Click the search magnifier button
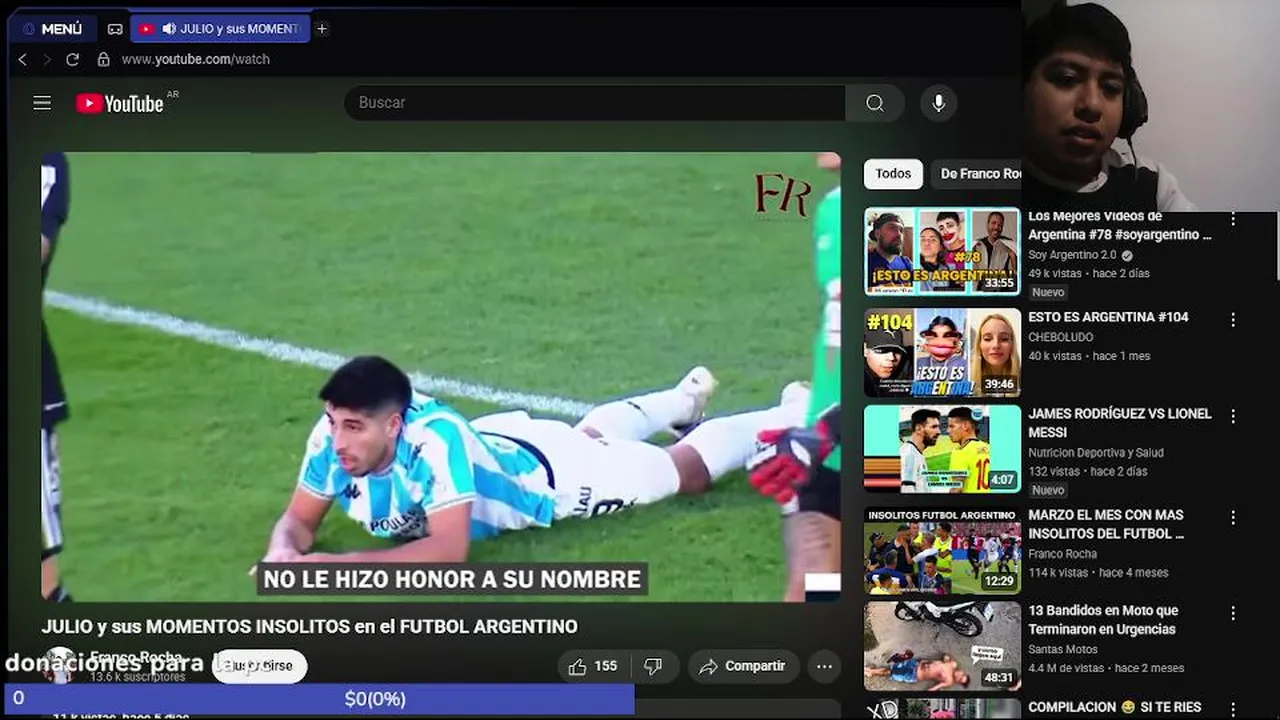This screenshot has height=720, width=1280. (x=875, y=103)
